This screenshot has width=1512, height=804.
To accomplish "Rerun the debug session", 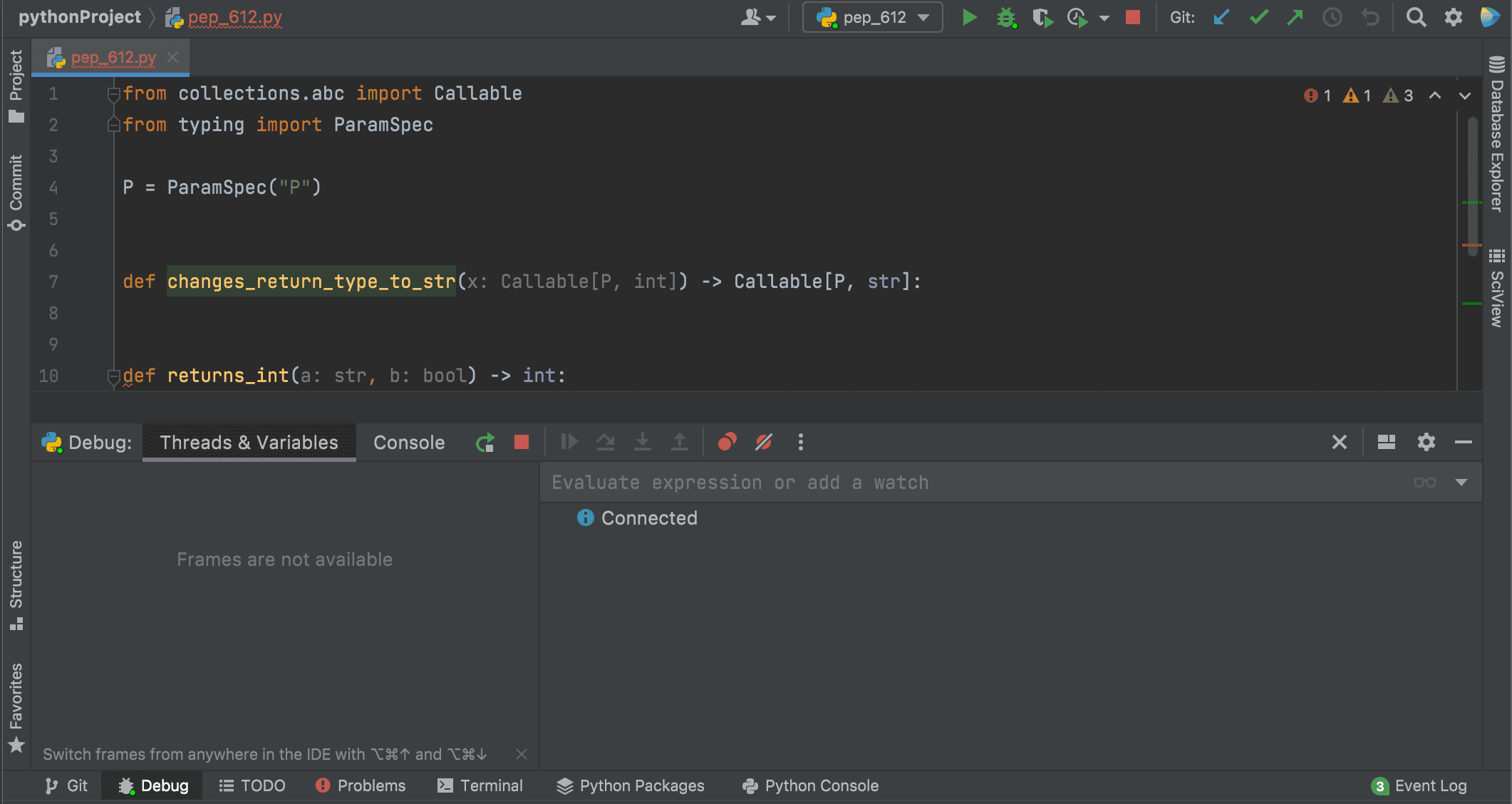I will 485,443.
